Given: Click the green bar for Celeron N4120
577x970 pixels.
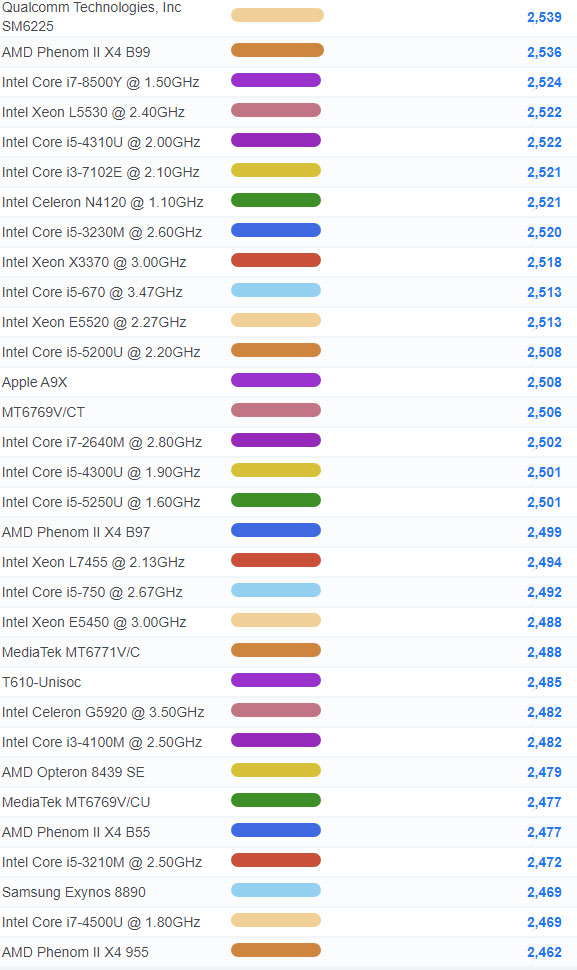Looking at the screenshot, I should [276, 200].
